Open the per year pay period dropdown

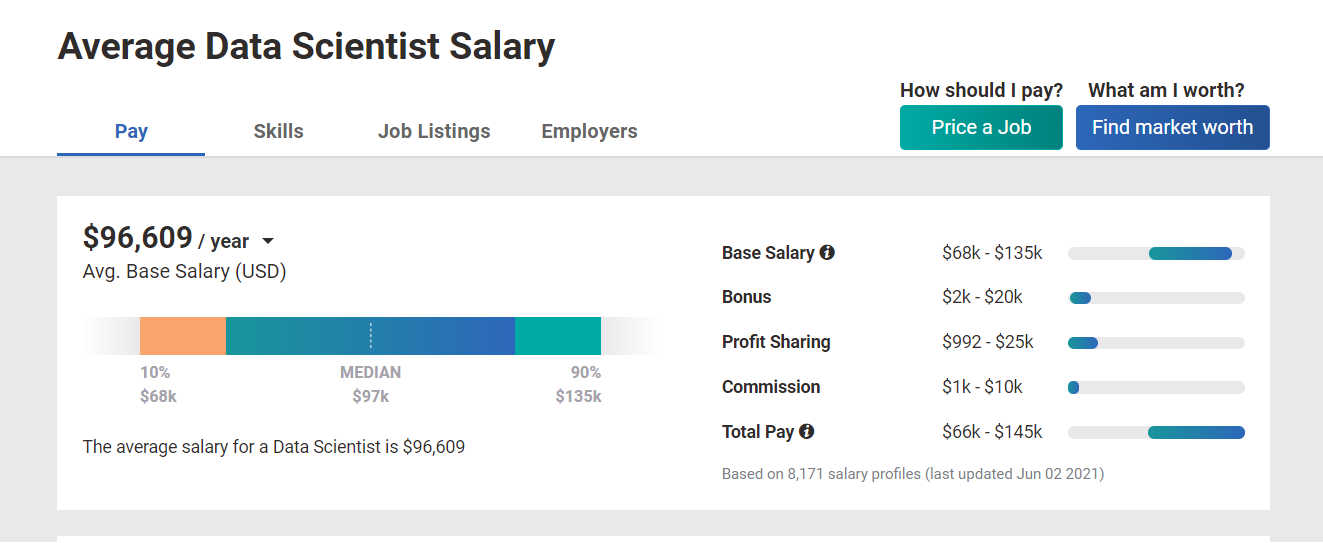267,241
